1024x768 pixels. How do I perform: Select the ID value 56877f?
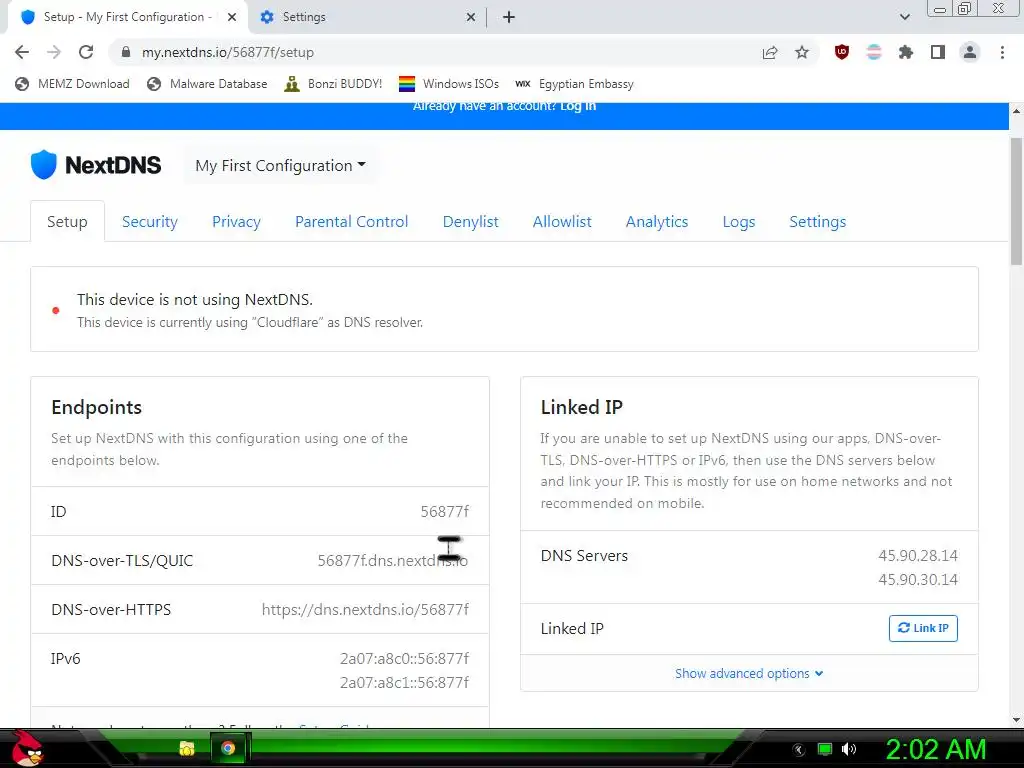coord(444,511)
